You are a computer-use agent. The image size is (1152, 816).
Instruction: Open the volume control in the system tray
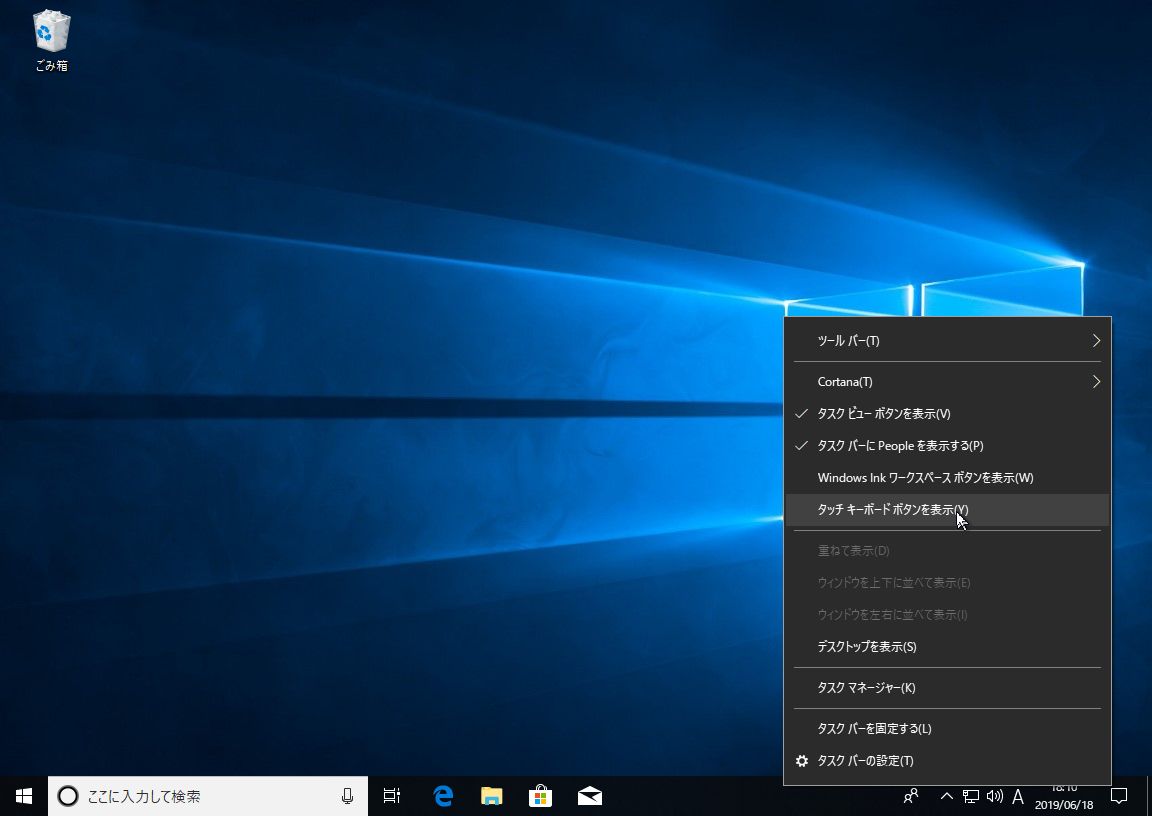[x=994, y=796]
